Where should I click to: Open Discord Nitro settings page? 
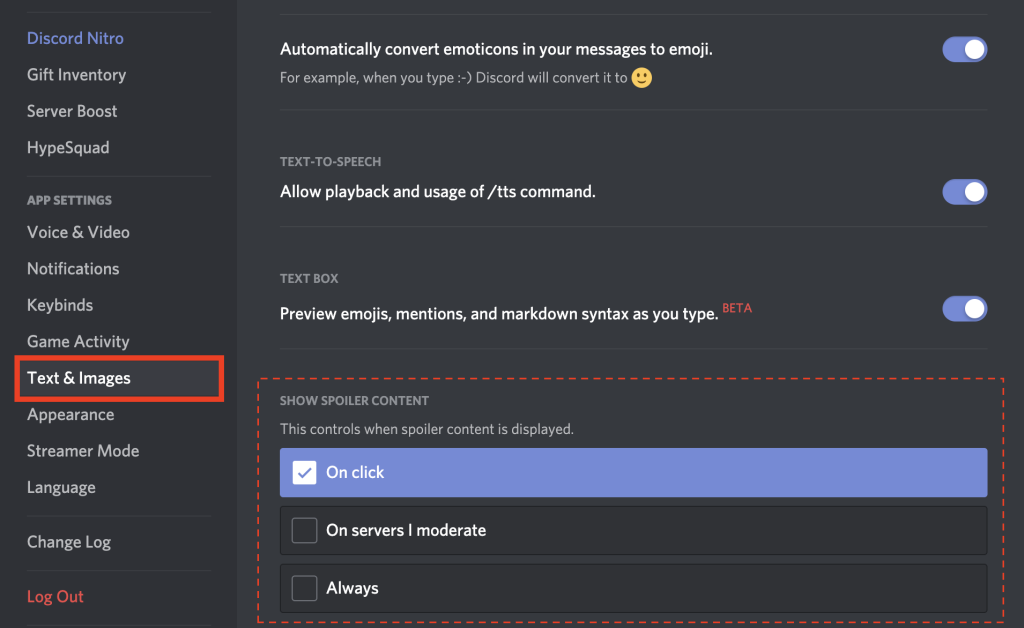click(x=75, y=39)
